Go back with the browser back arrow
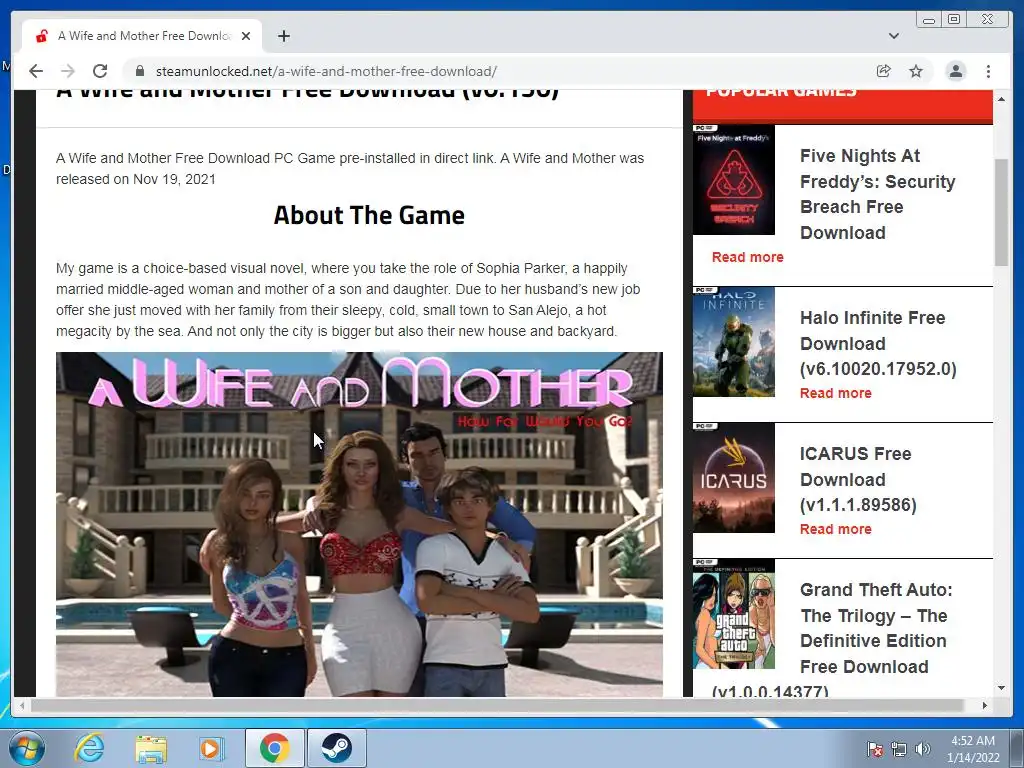 36,71
